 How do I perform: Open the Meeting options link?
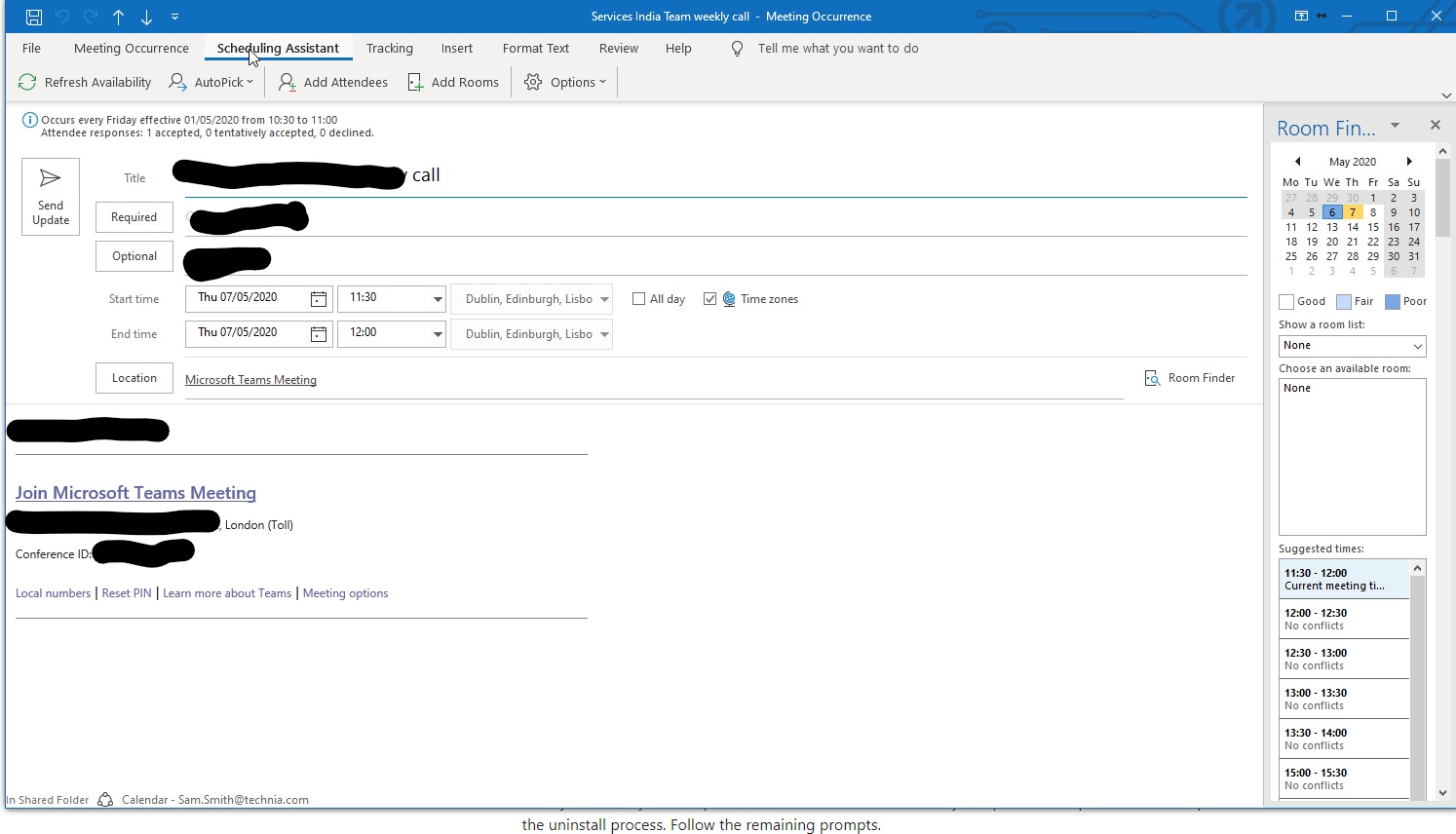[345, 593]
